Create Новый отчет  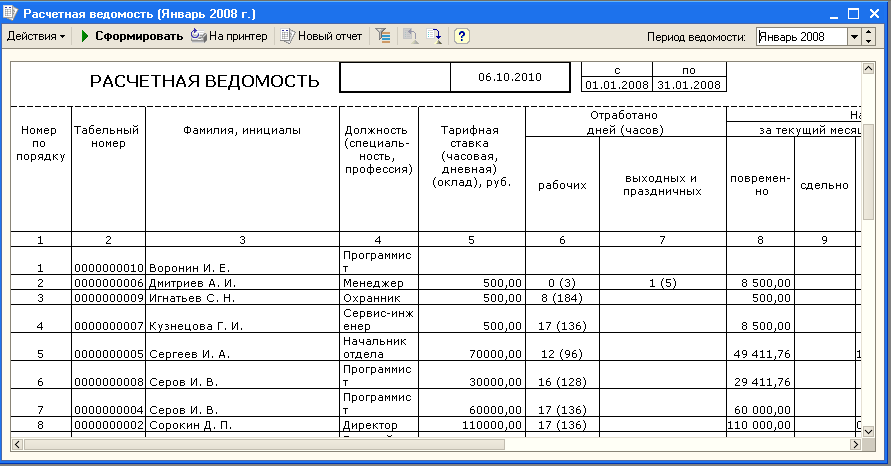pos(322,36)
